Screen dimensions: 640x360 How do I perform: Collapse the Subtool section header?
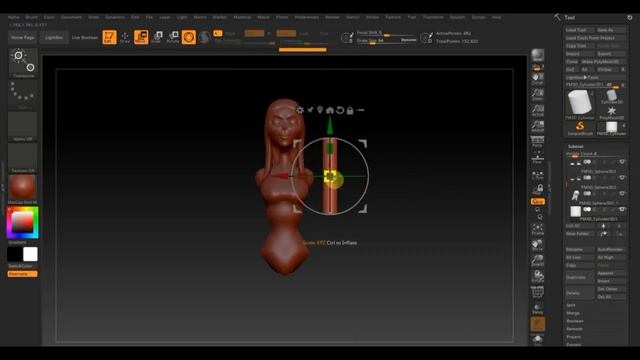[576, 146]
